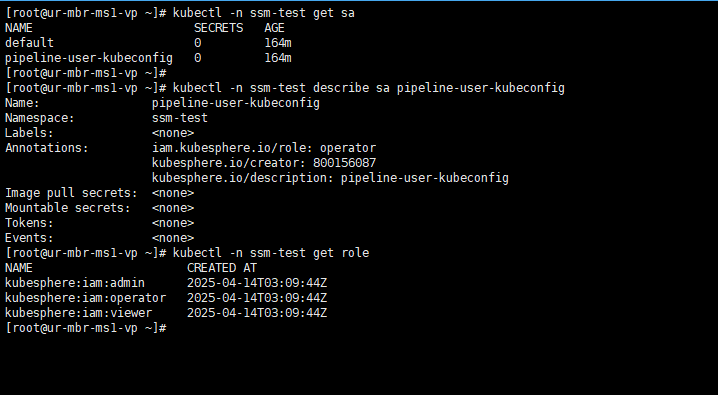Click the Labels <none> value
The image size is (718, 395).
tap(173, 133)
